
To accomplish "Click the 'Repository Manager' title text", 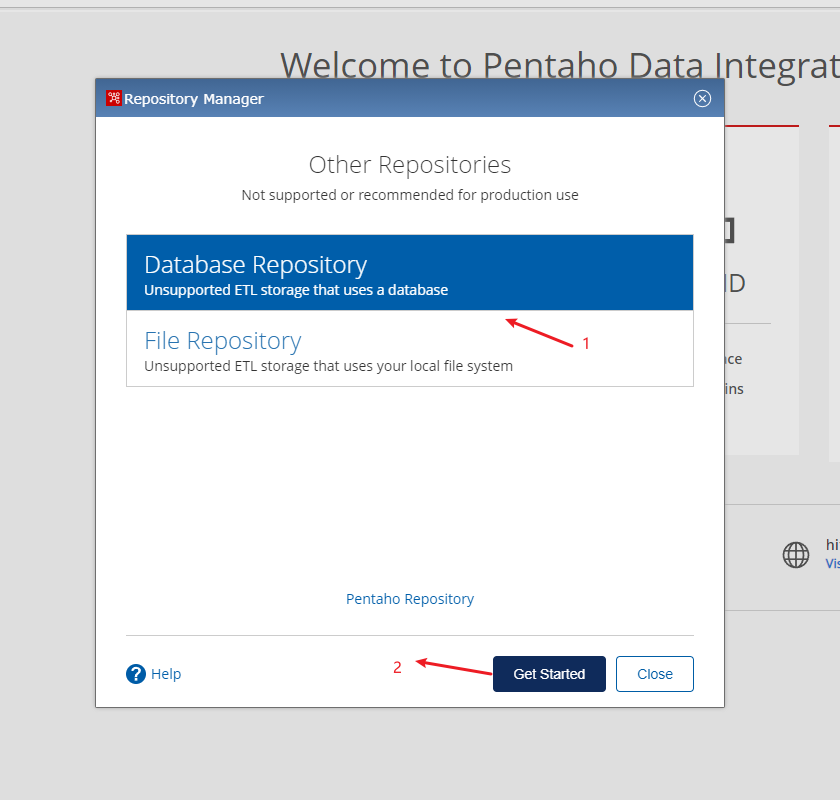I will tap(194, 99).
